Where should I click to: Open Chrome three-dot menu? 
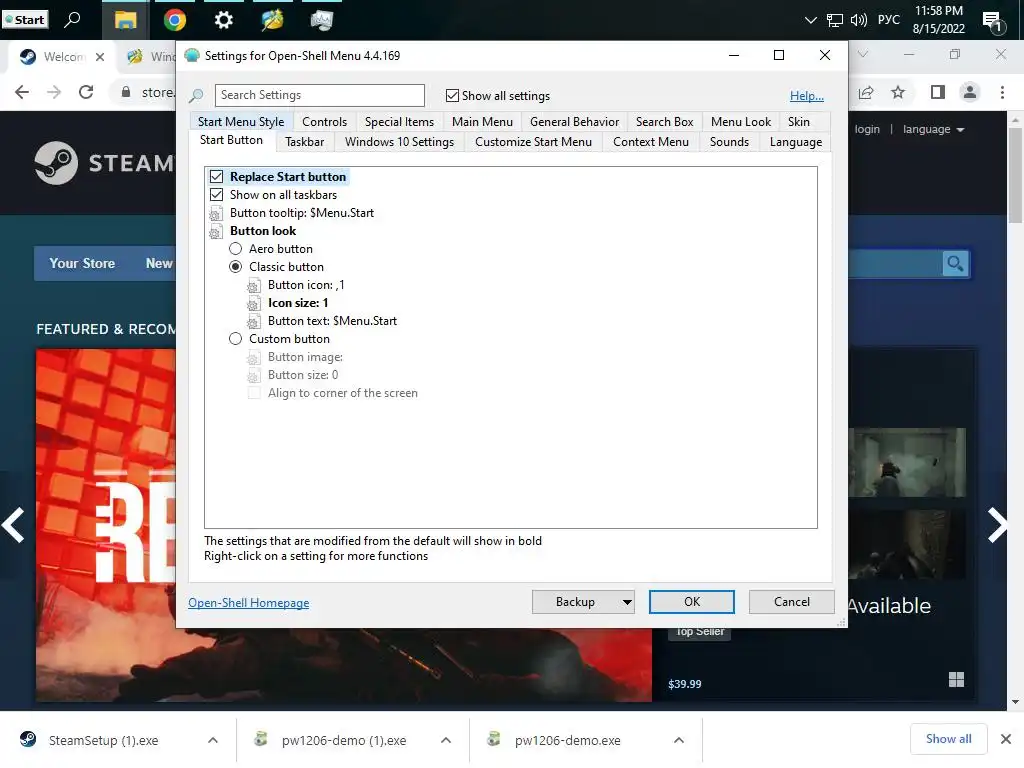point(1002,93)
